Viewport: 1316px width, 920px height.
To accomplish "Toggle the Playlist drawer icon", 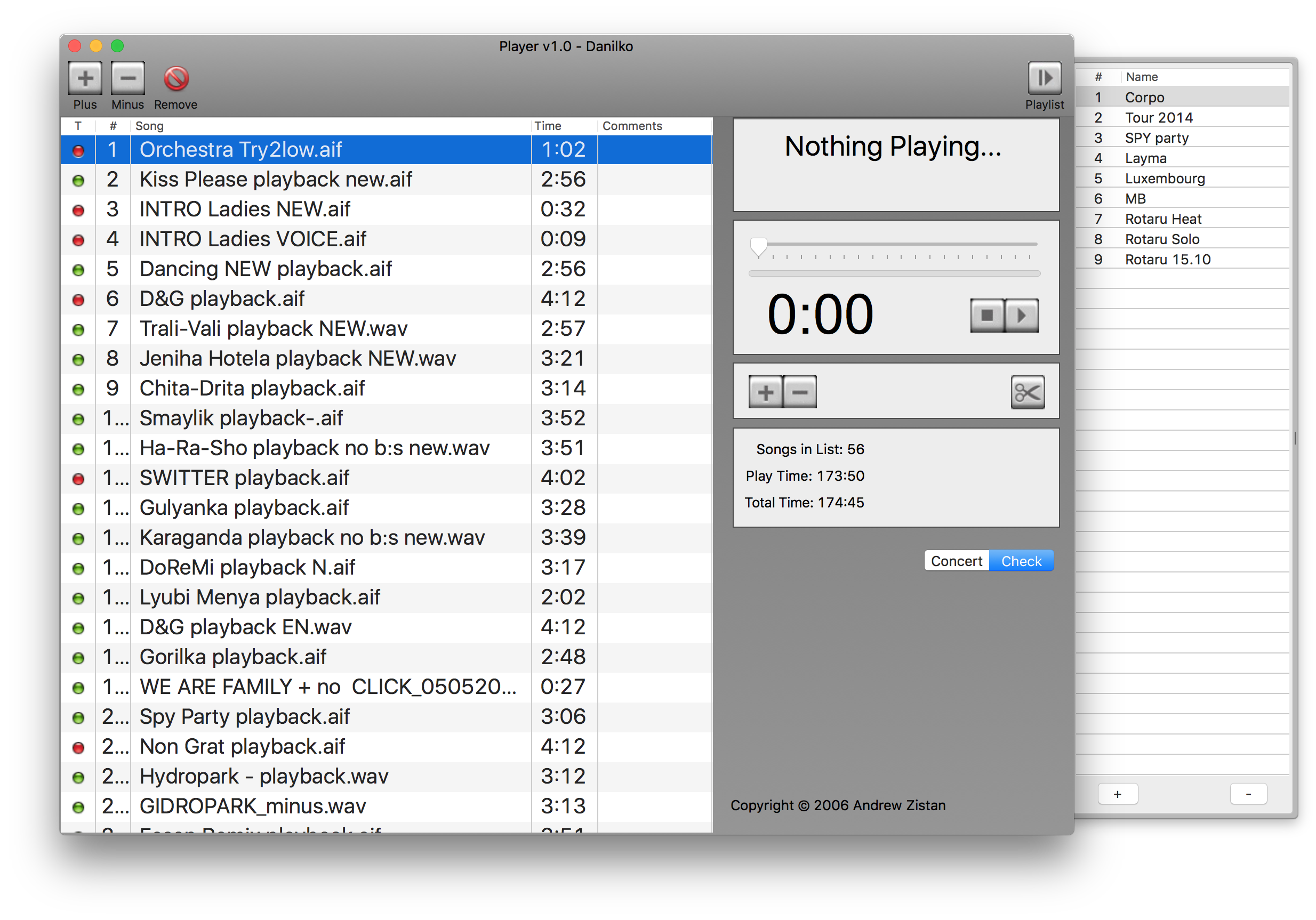I will (1044, 77).
